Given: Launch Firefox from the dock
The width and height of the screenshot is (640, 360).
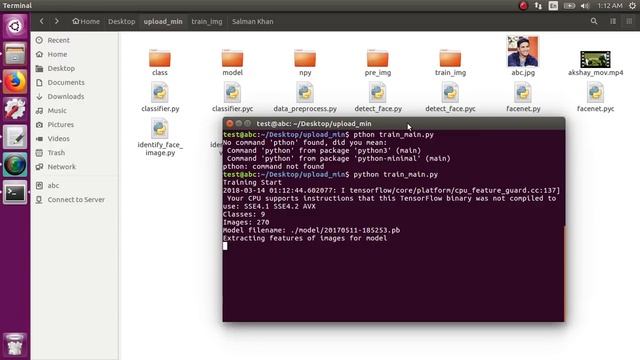Looking at the screenshot, I should tap(15, 82).
